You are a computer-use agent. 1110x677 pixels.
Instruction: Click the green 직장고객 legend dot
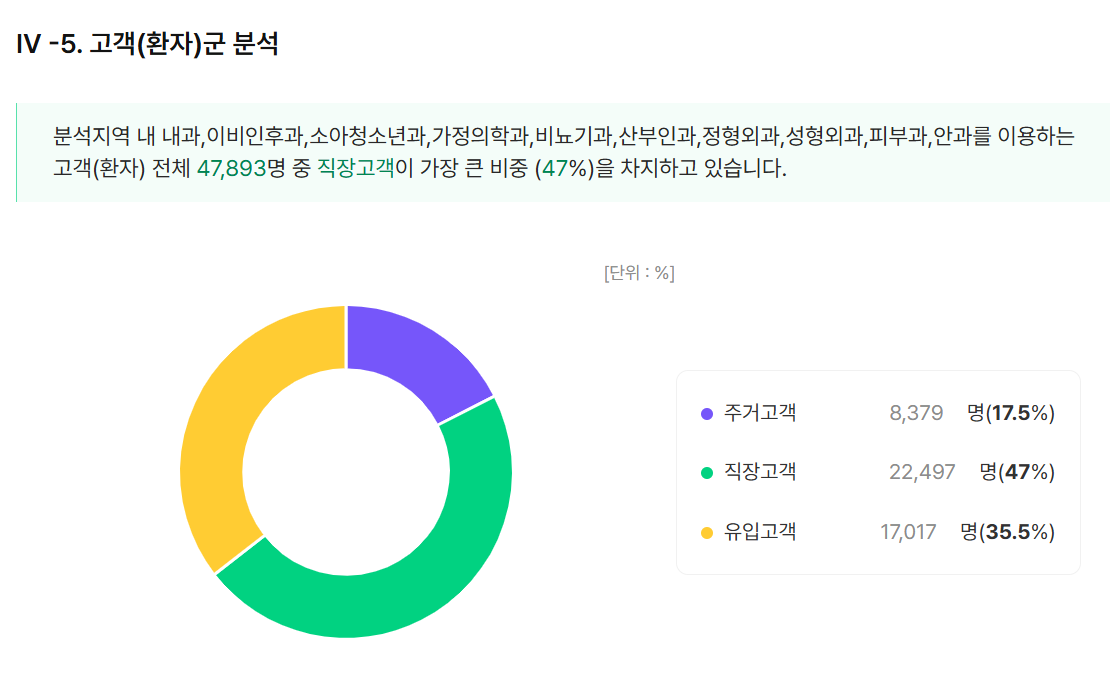tap(707, 472)
